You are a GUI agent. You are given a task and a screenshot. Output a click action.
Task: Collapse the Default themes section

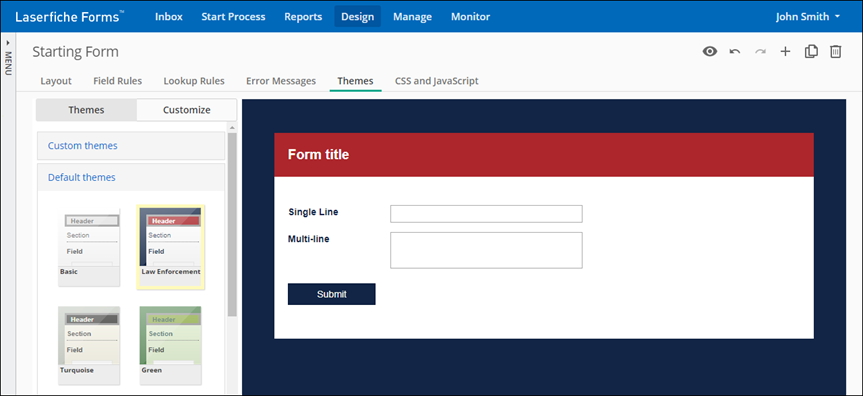tap(131, 177)
